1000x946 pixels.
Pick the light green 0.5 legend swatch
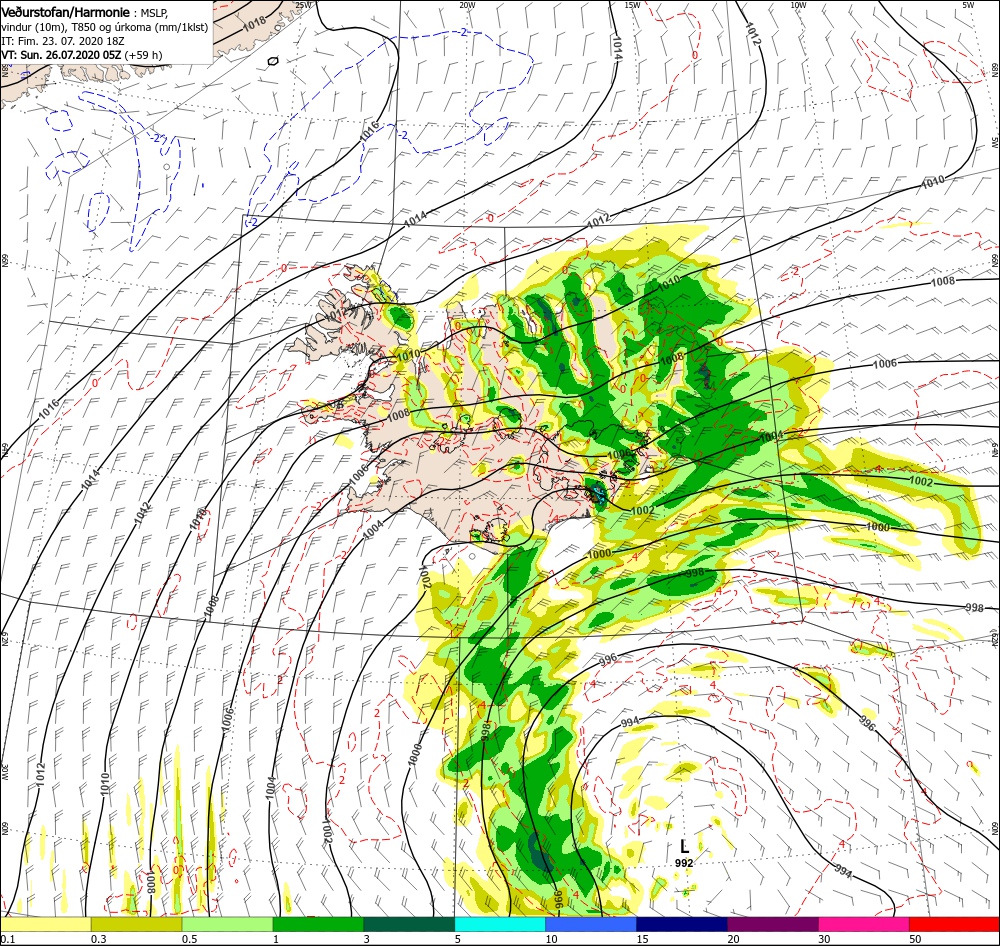pyautogui.click(x=227, y=924)
